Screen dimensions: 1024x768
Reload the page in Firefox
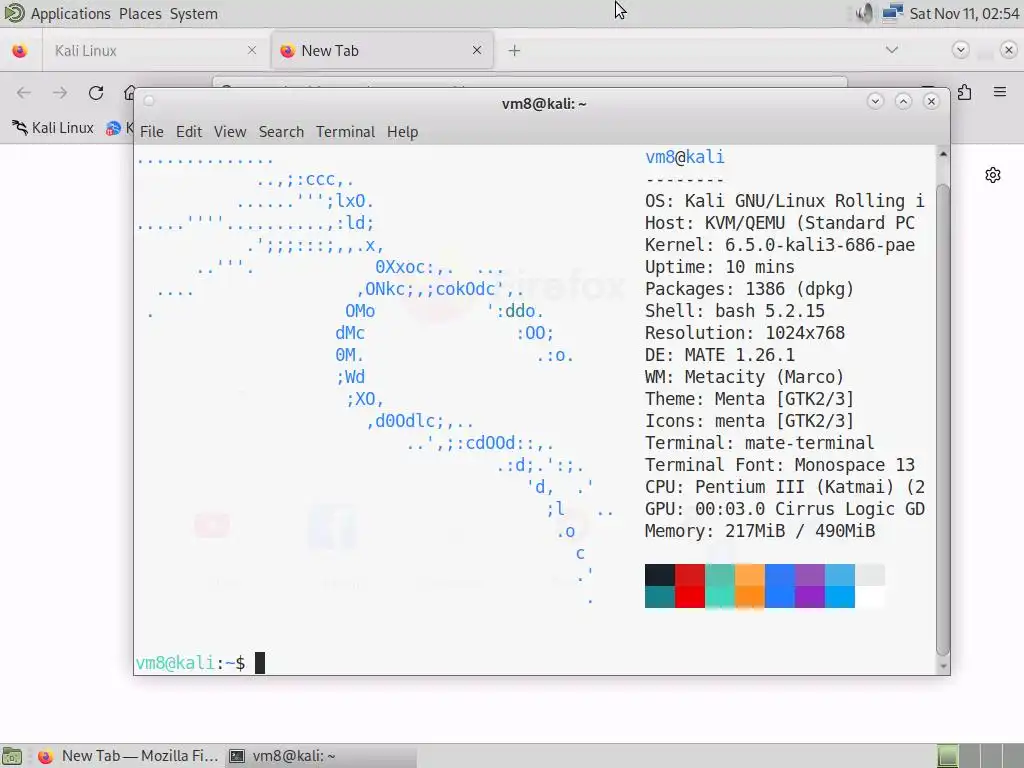[x=96, y=93]
